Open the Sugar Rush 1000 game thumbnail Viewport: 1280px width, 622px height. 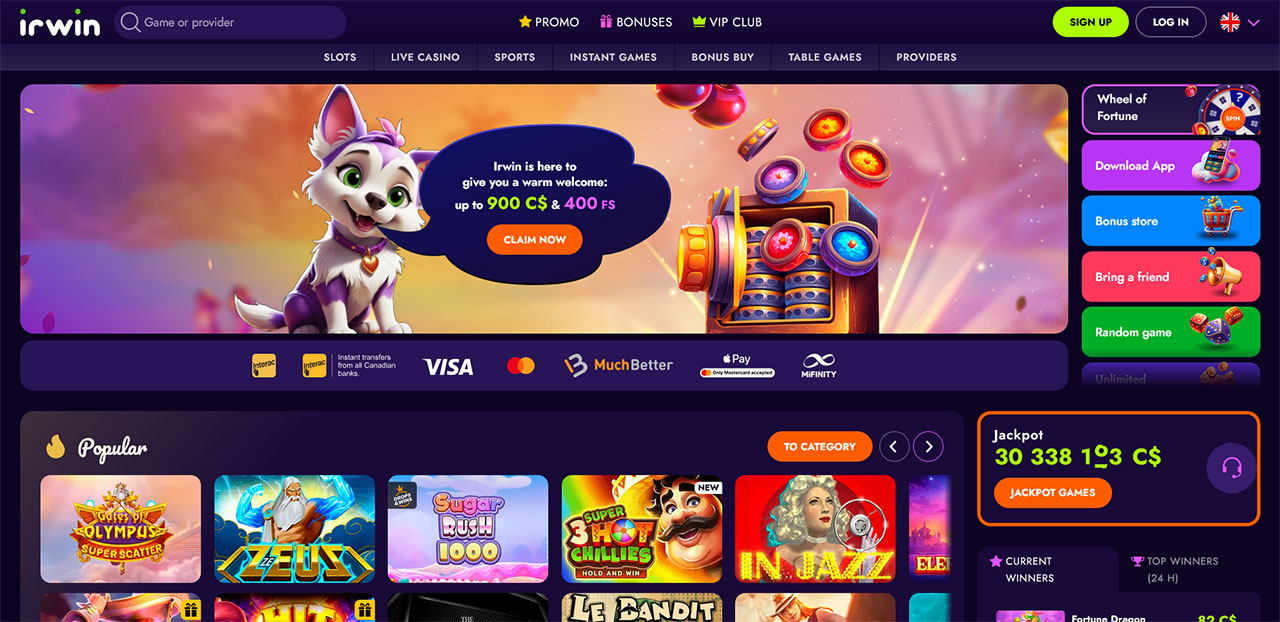click(468, 529)
